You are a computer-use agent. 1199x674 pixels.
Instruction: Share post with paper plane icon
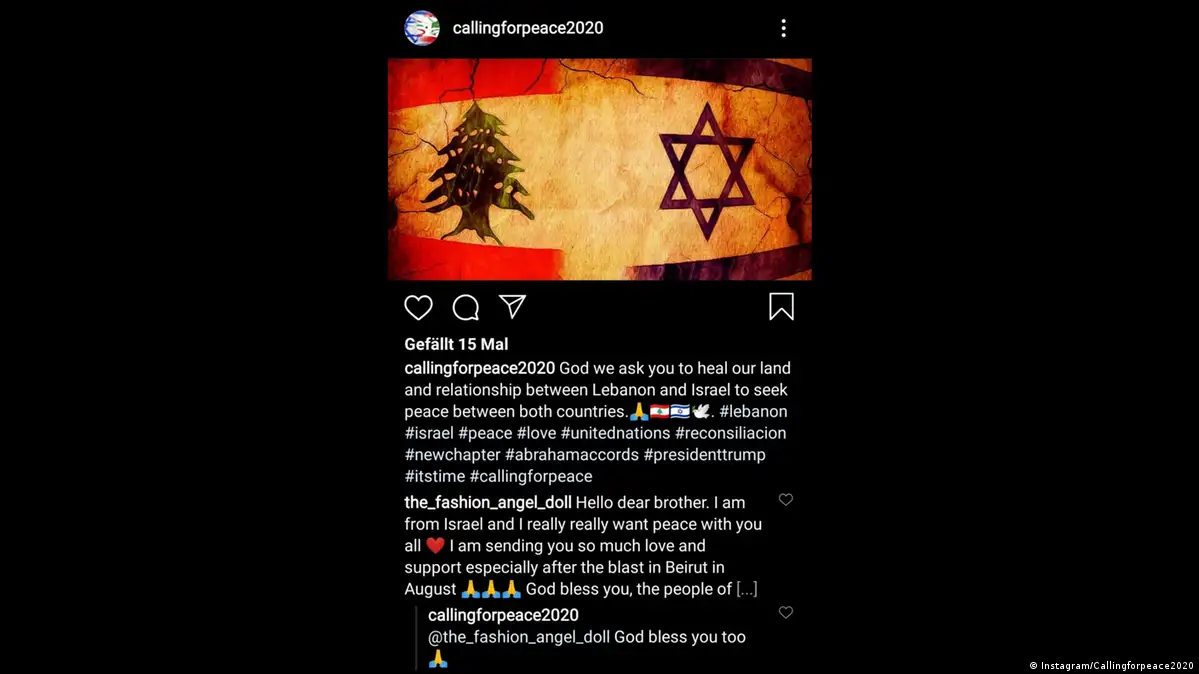512,307
